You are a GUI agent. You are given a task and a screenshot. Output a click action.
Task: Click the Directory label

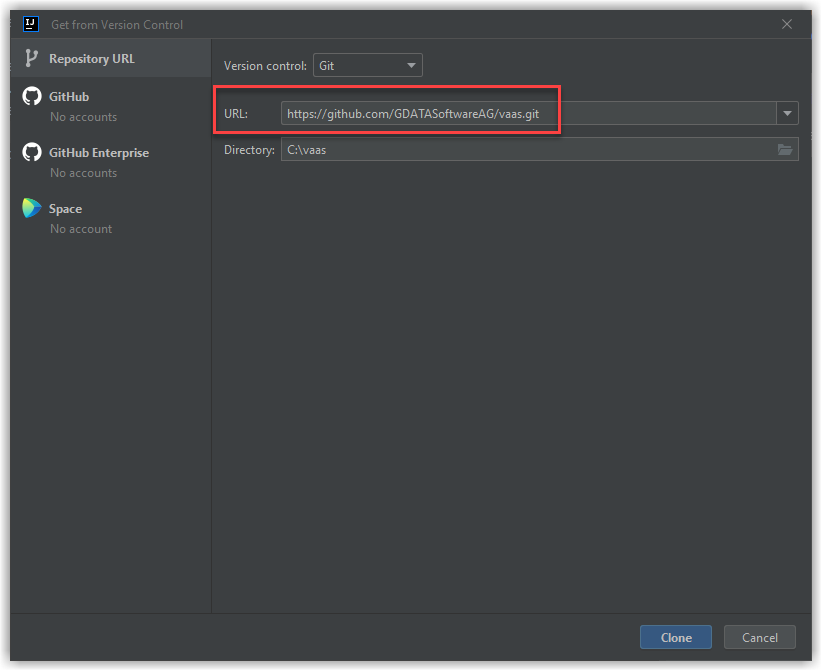[249, 150]
